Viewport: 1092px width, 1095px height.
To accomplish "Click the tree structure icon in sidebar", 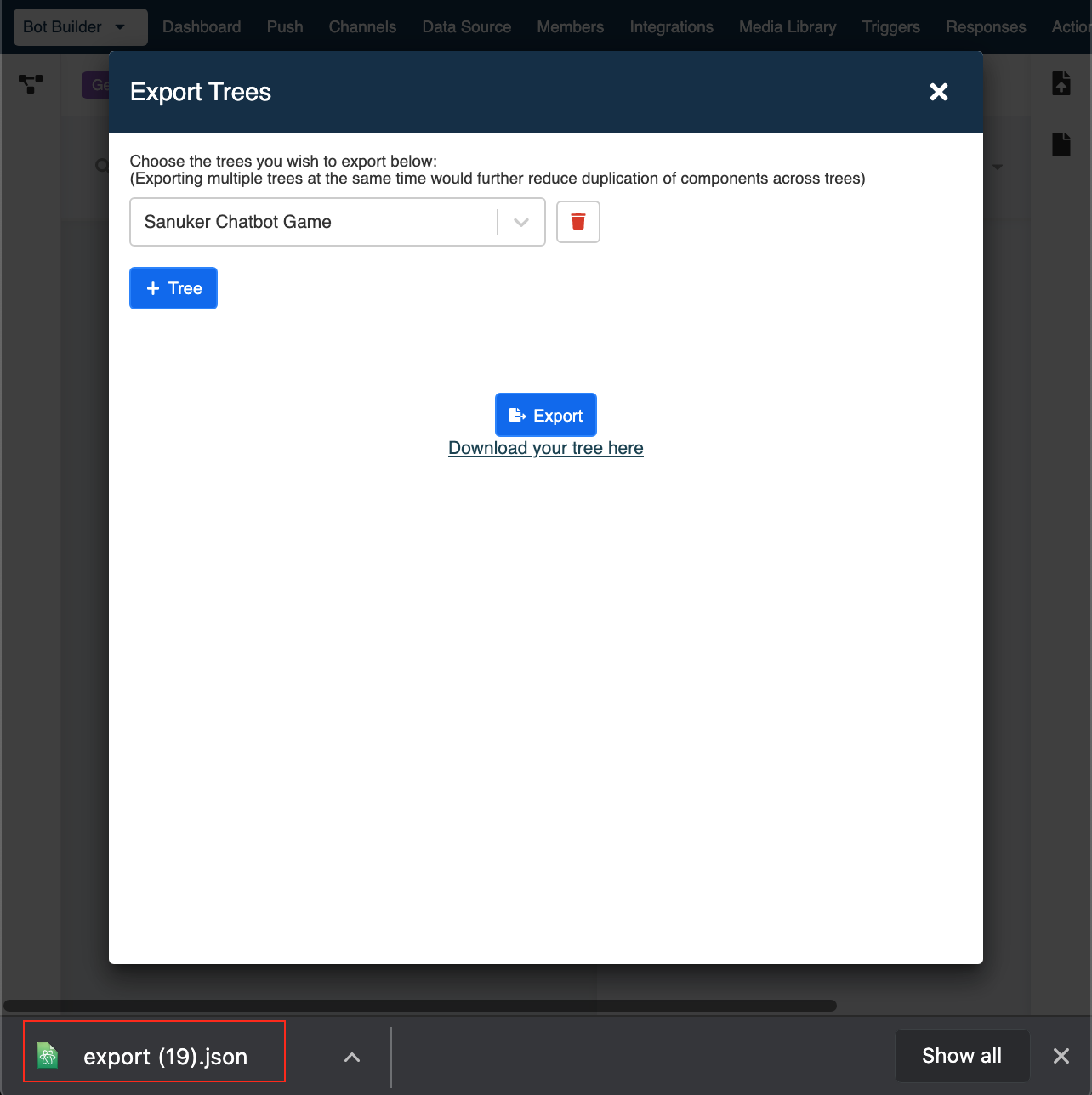I will pyautogui.click(x=31, y=83).
